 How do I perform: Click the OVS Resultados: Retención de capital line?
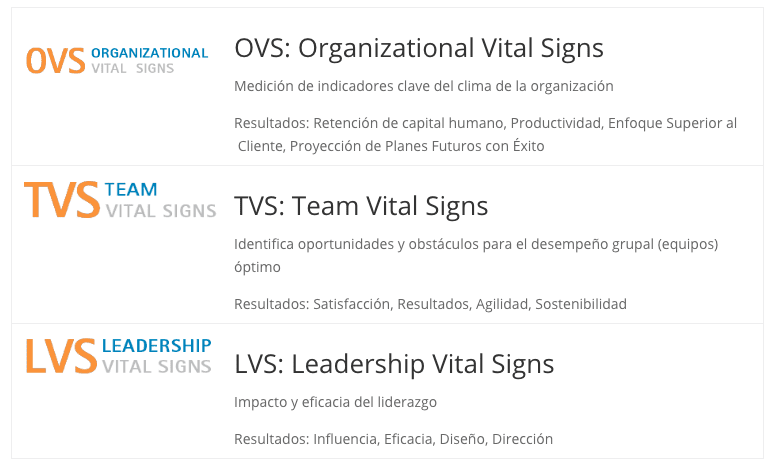pyautogui.click(x=485, y=135)
